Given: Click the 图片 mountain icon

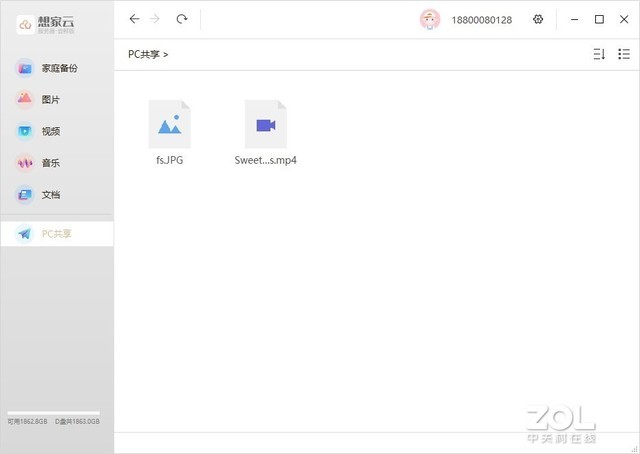Looking at the screenshot, I should (x=24, y=99).
